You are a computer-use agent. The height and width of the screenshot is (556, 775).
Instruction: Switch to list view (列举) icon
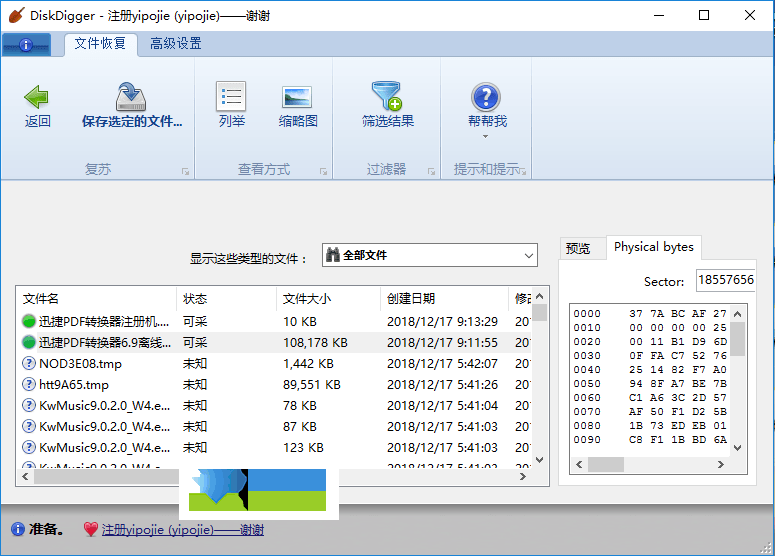[231, 97]
